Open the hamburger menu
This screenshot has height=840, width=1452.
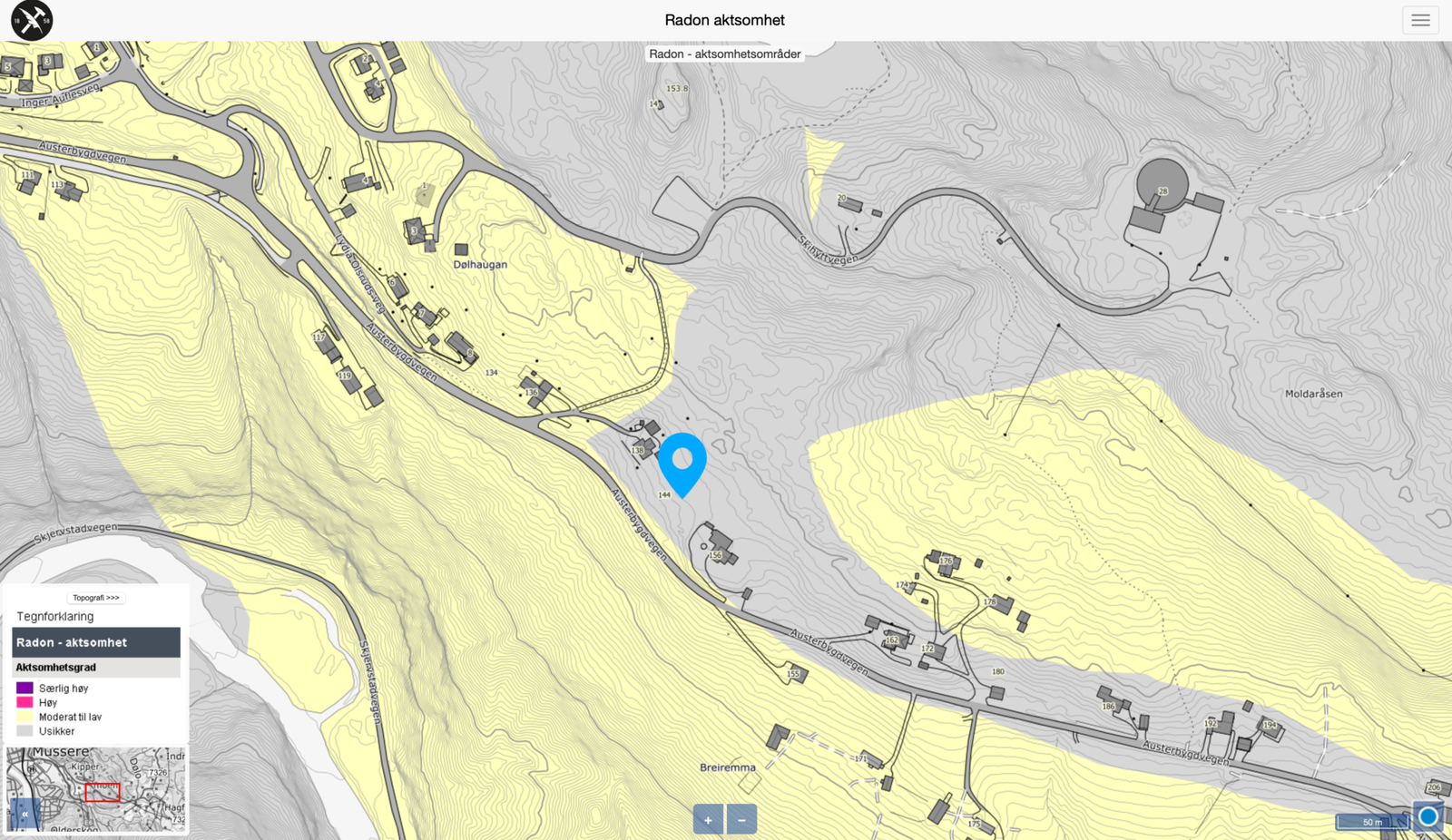point(1420,20)
